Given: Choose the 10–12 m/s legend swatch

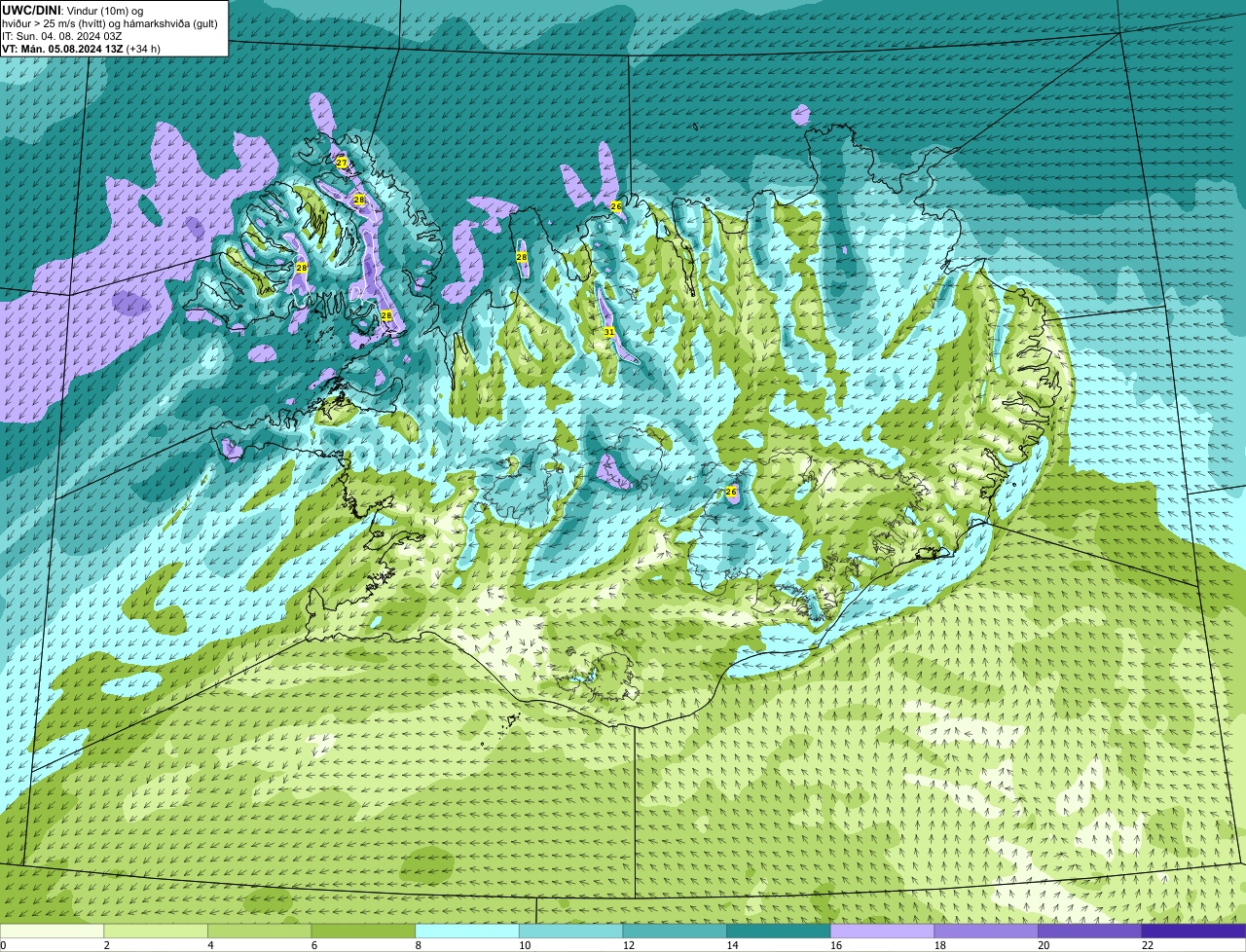Looking at the screenshot, I should (570, 931).
